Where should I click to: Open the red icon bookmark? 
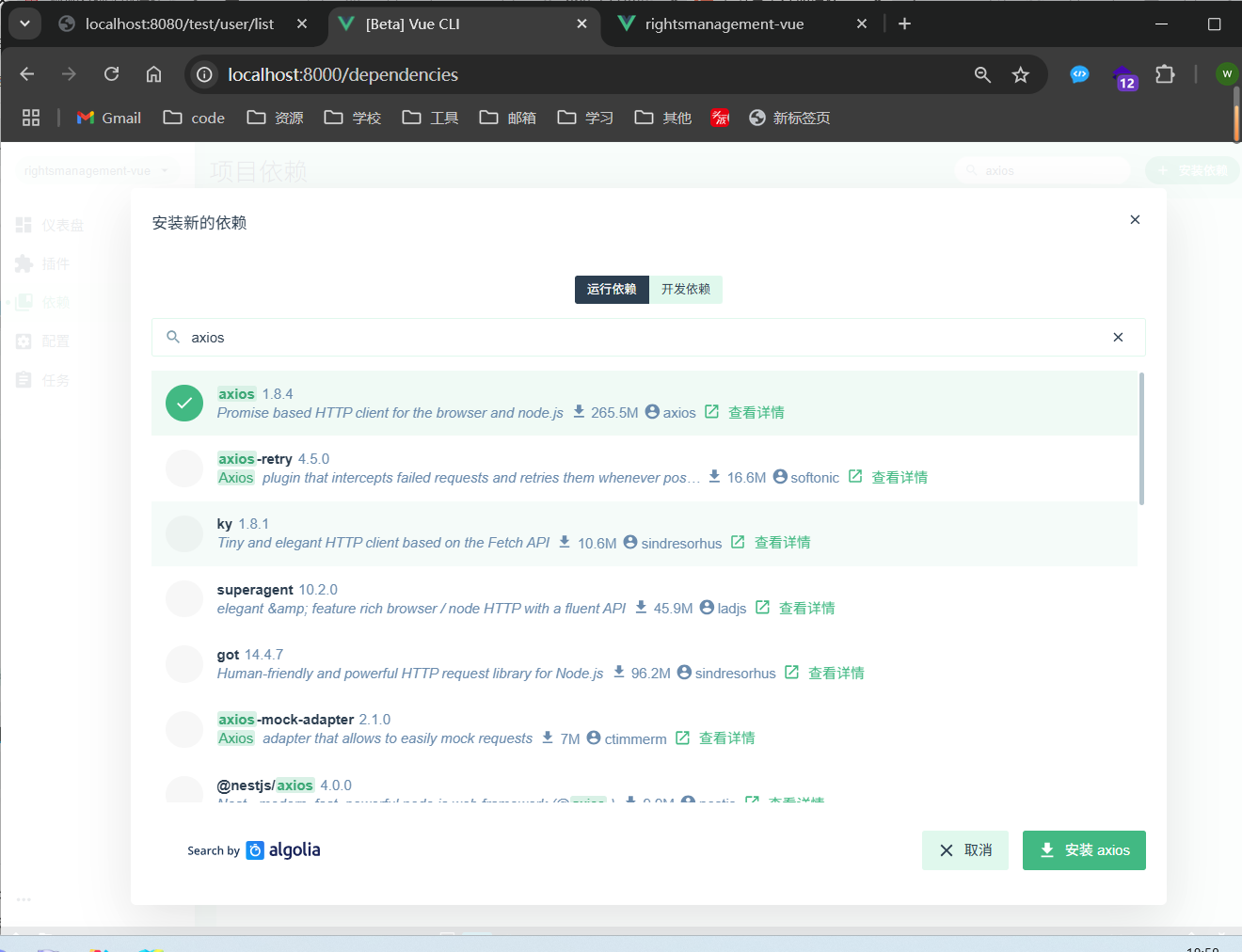[720, 118]
